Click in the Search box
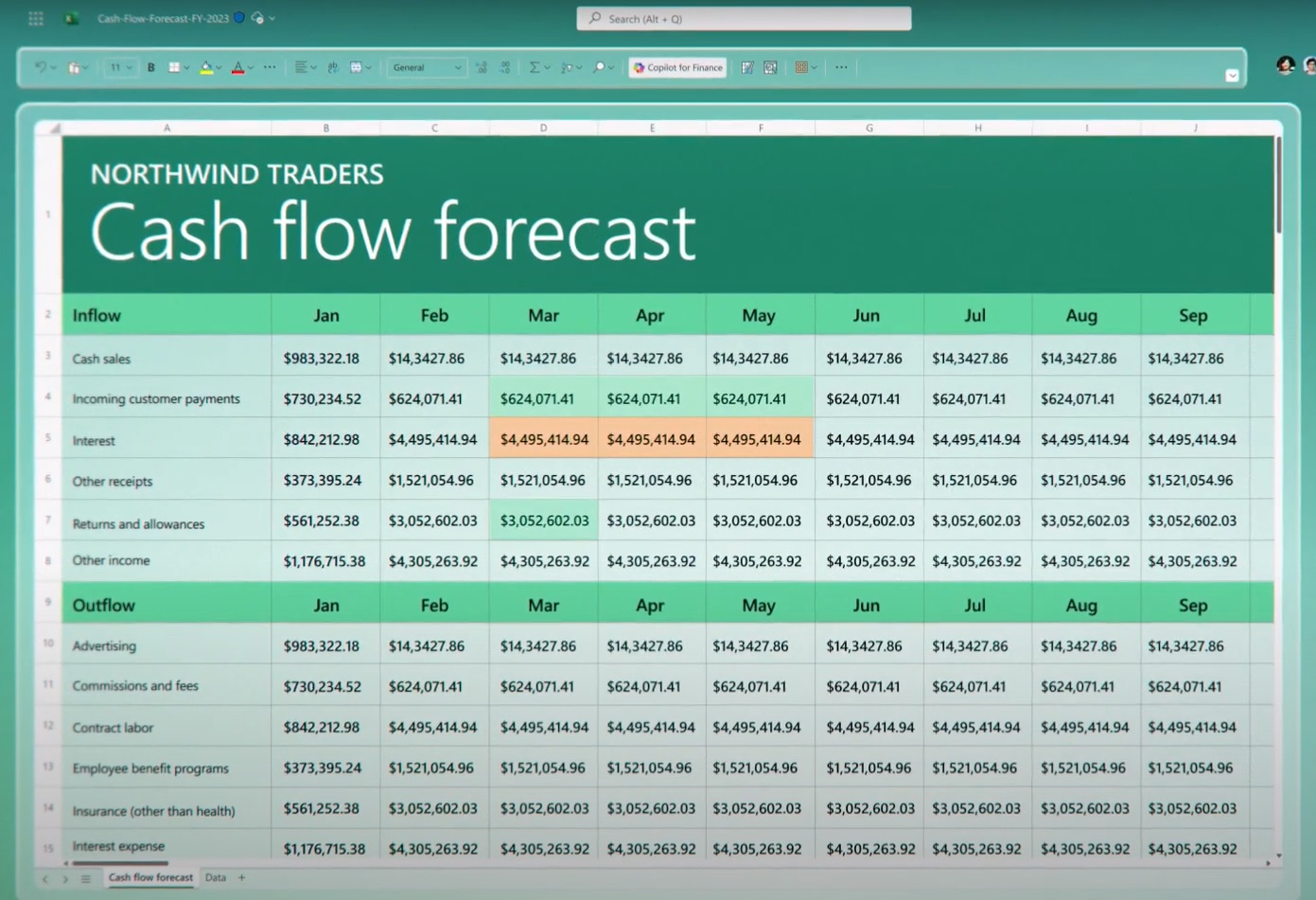Screen dimensions: 1316x900 744,18
